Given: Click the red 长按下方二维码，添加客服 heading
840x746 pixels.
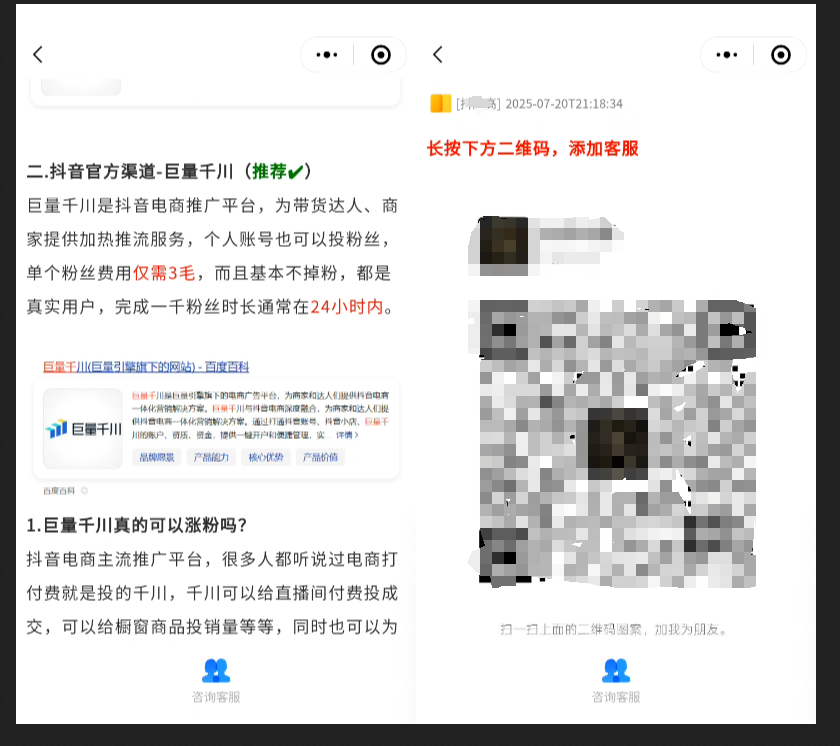Looking at the screenshot, I should [x=533, y=148].
